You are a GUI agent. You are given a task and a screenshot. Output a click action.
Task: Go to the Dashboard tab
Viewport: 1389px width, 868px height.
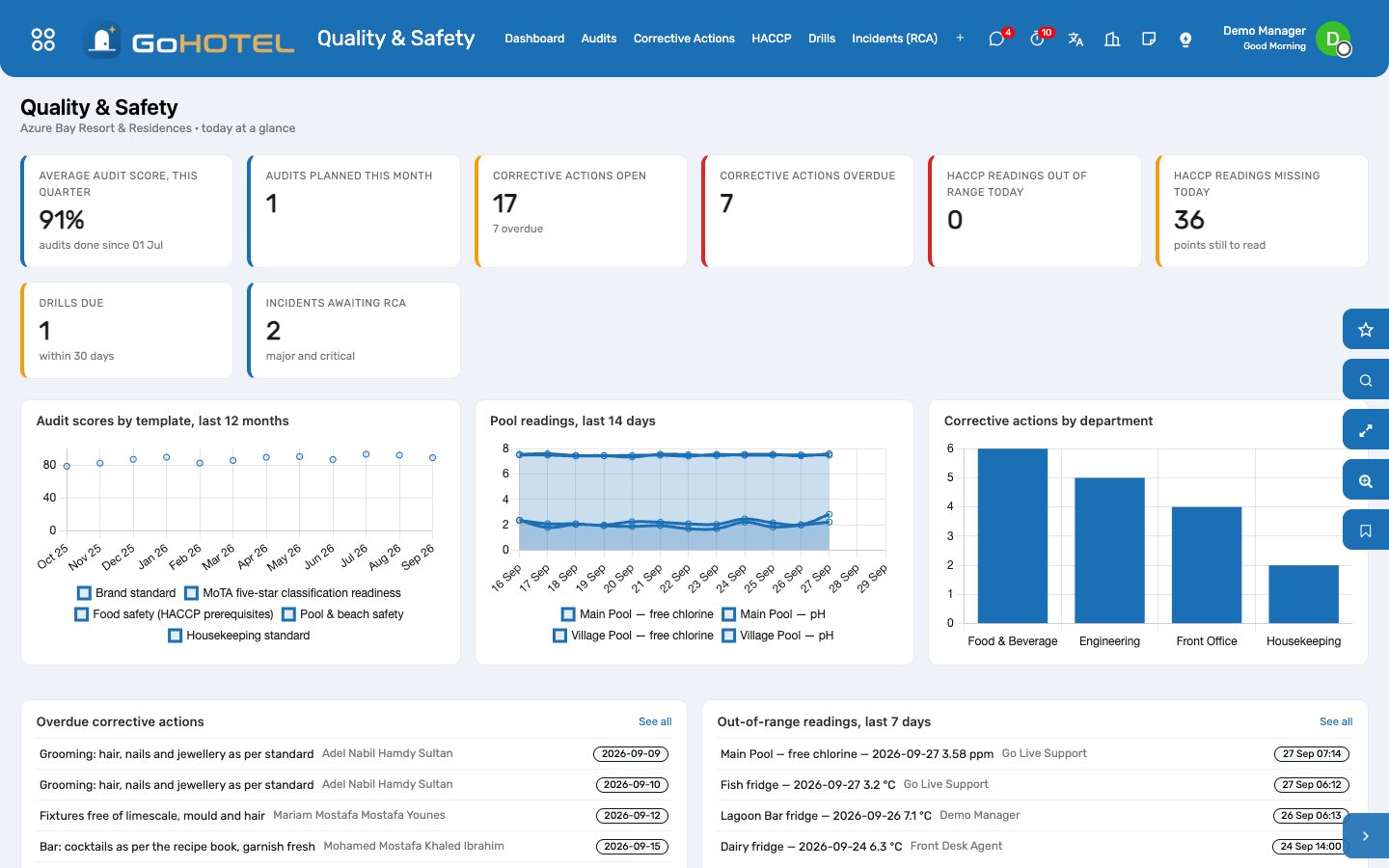tap(534, 39)
